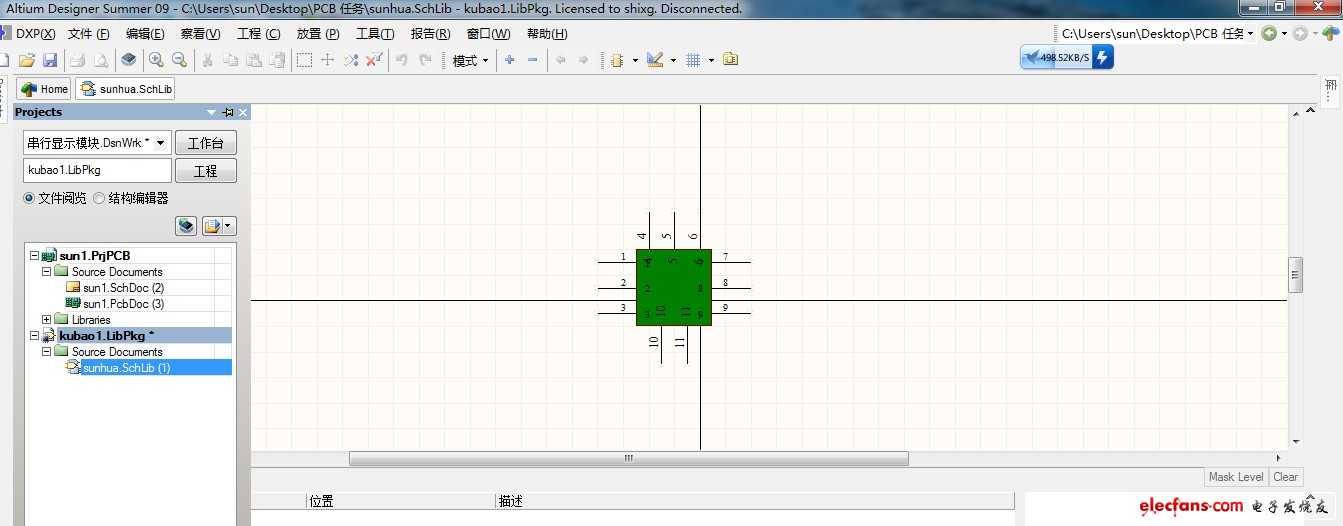Viewport: 1343px width, 526px height.
Task: Save the document with the floppy disk icon
Action: coord(49,60)
